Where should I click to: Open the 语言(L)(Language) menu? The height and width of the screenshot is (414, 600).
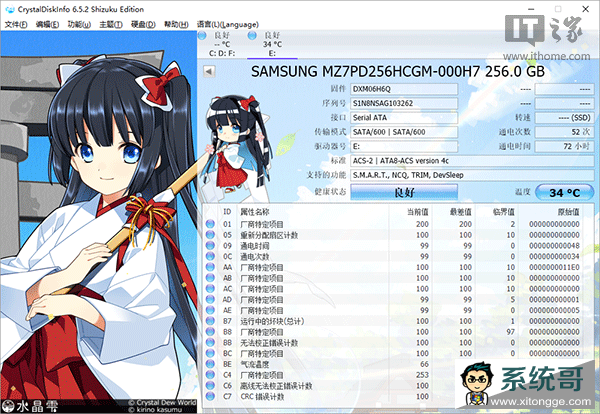click(228, 24)
